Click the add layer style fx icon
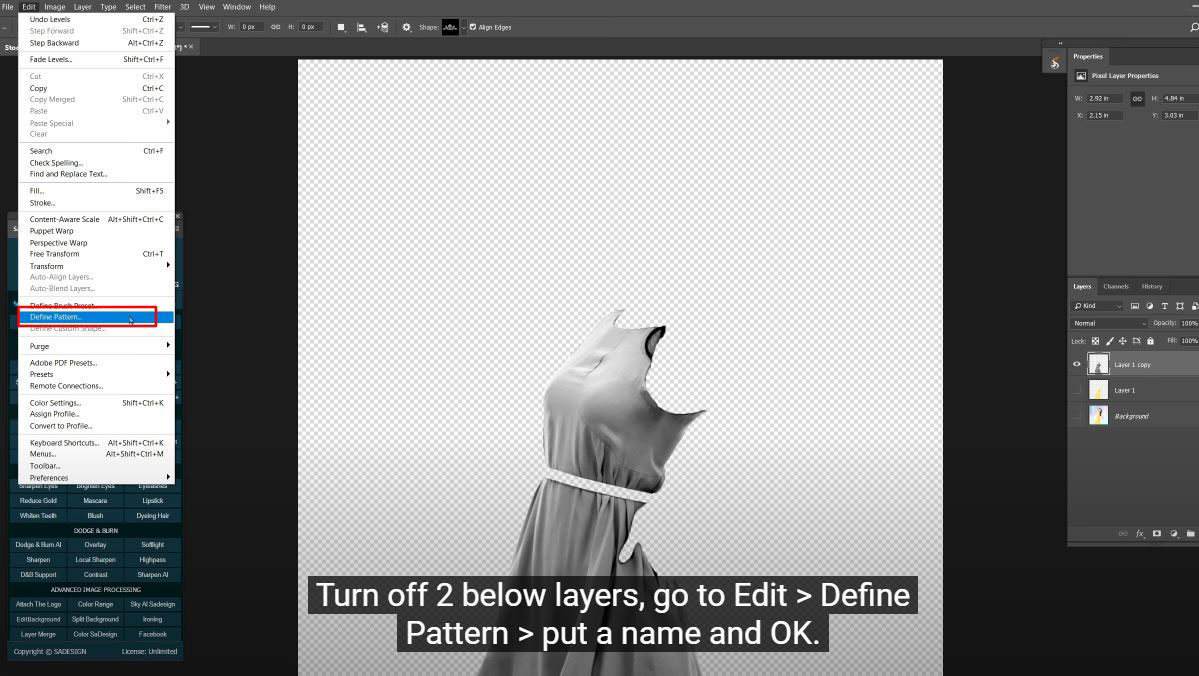Screen dimensions: 1199x676 click(1140, 534)
